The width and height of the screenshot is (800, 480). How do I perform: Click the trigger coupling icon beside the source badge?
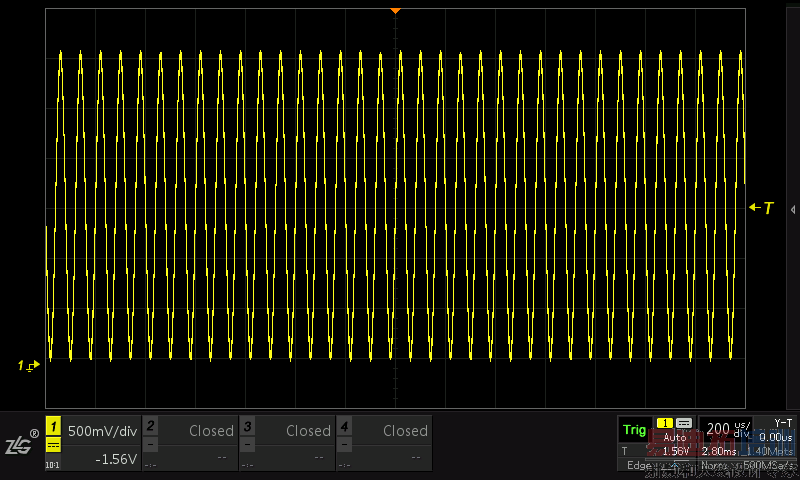(684, 423)
